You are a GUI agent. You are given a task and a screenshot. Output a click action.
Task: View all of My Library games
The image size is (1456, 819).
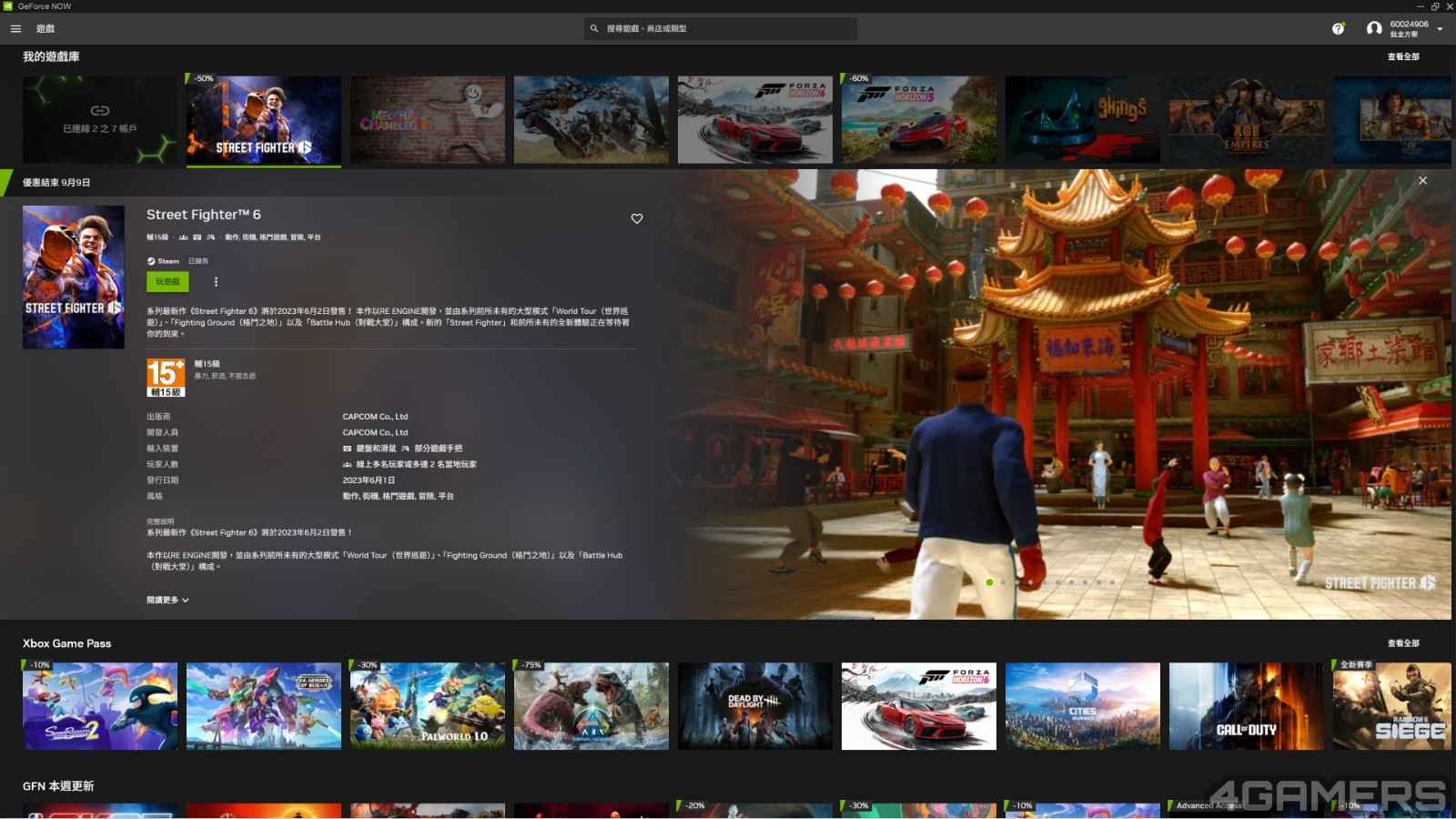click(1403, 56)
